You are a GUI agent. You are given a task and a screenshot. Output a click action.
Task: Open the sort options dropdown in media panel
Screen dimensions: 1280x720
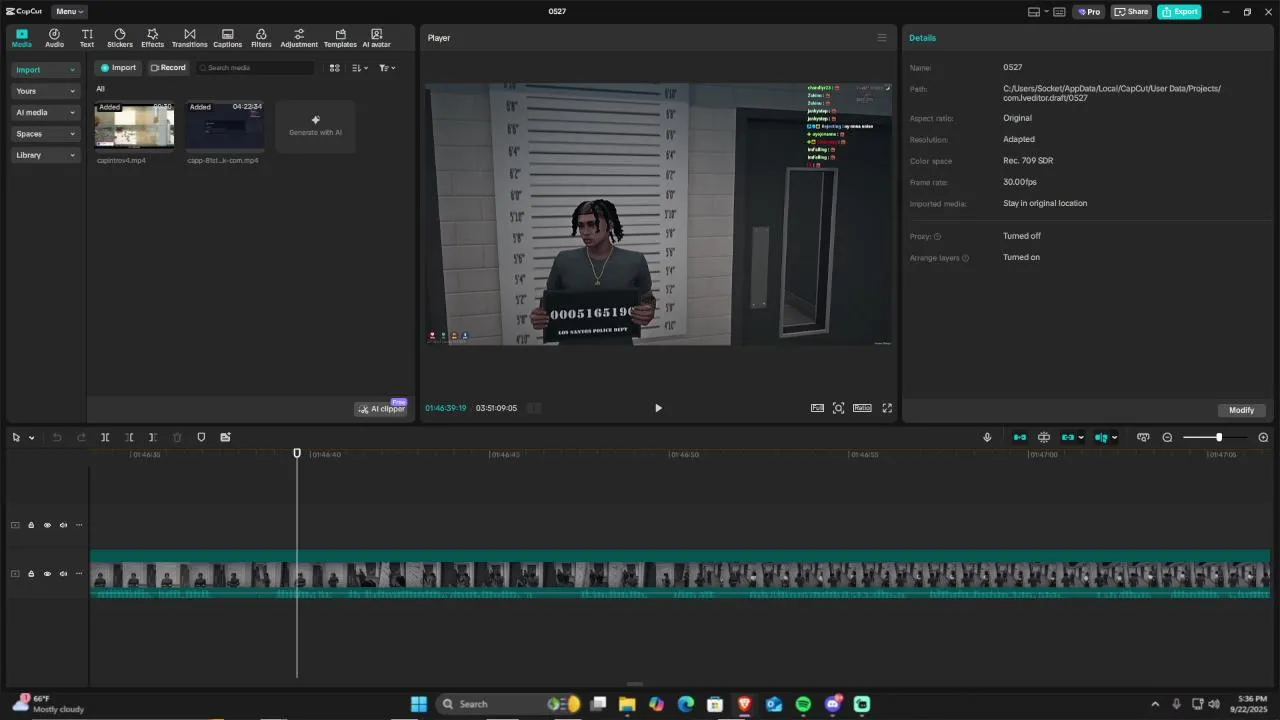(x=360, y=68)
